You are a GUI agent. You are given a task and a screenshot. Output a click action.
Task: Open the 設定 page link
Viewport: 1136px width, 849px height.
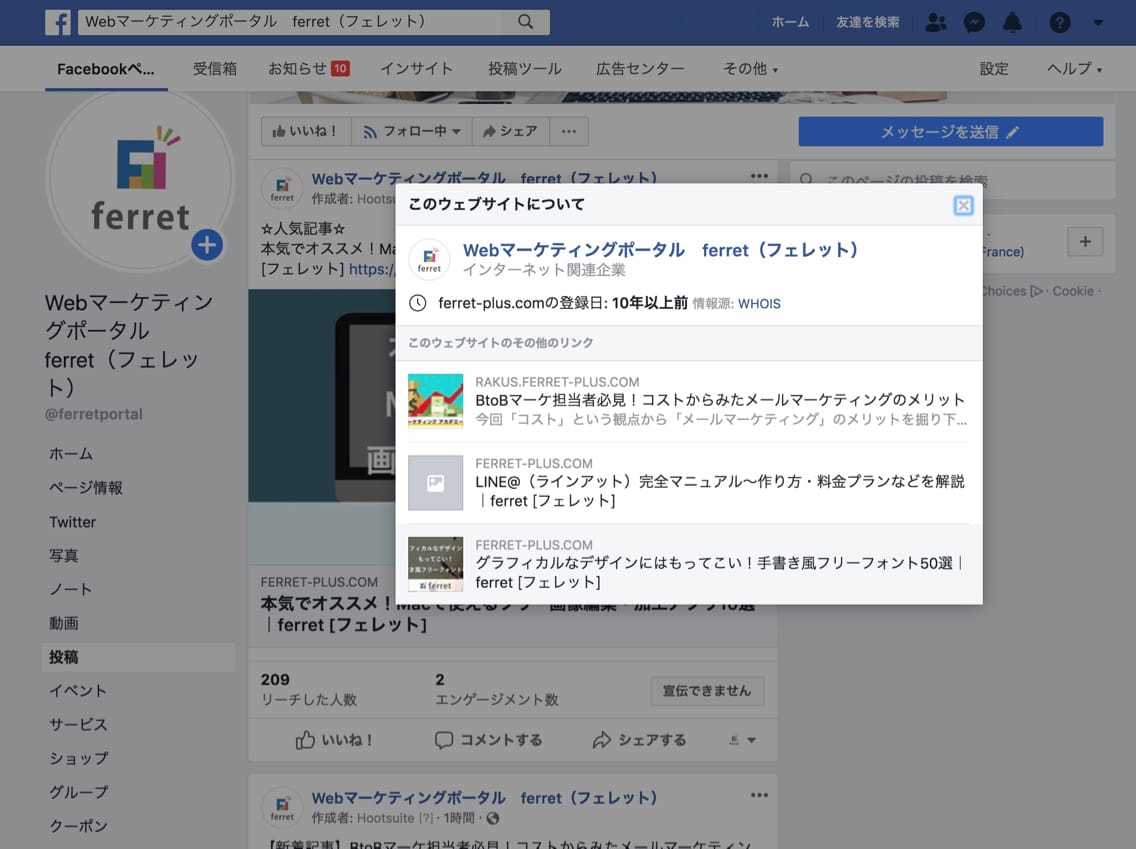tap(993, 69)
